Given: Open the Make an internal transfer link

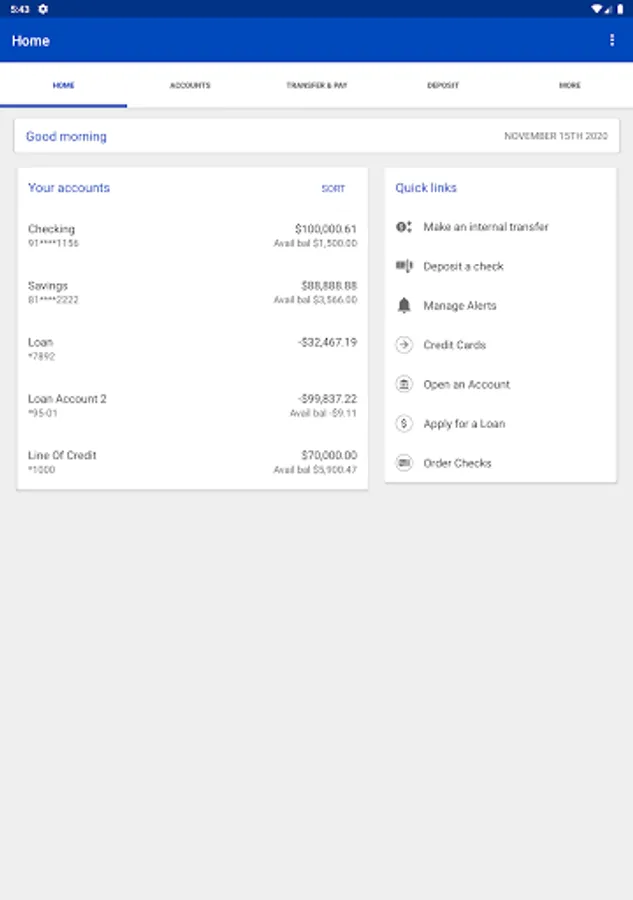Looking at the screenshot, I should pyautogui.click(x=486, y=227).
